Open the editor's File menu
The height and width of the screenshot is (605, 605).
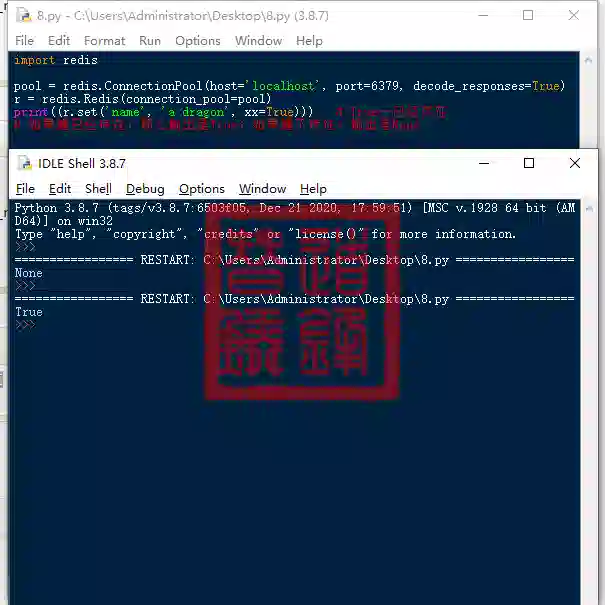[x=24, y=41]
